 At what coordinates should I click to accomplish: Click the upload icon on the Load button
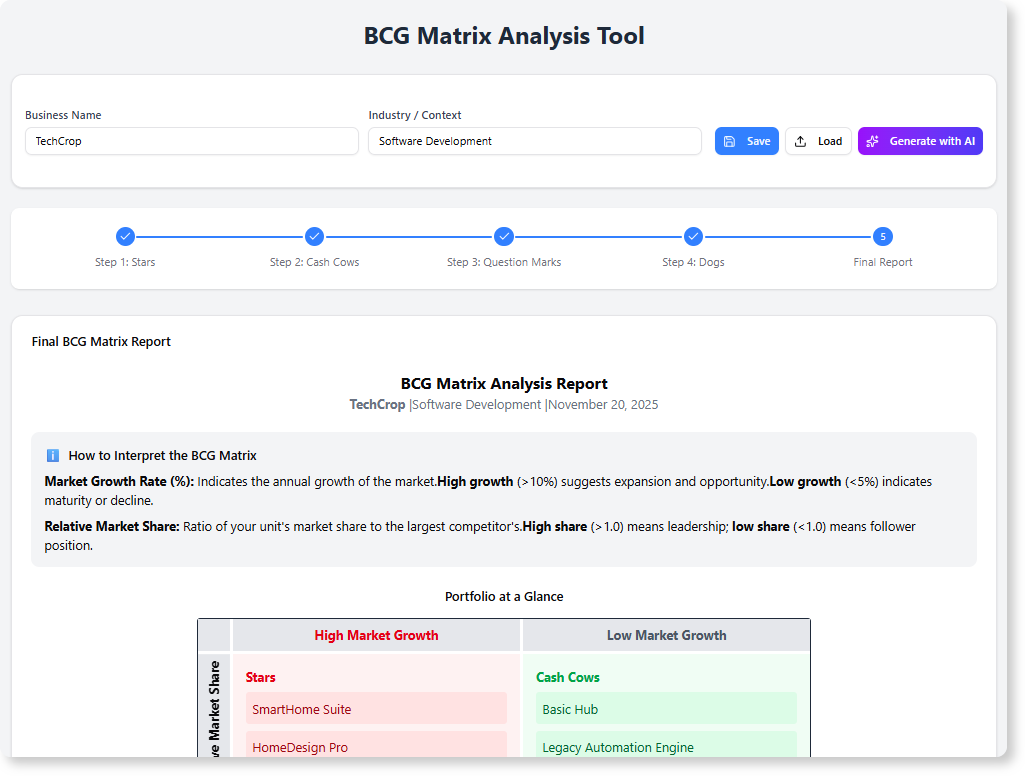[x=798, y=141]
